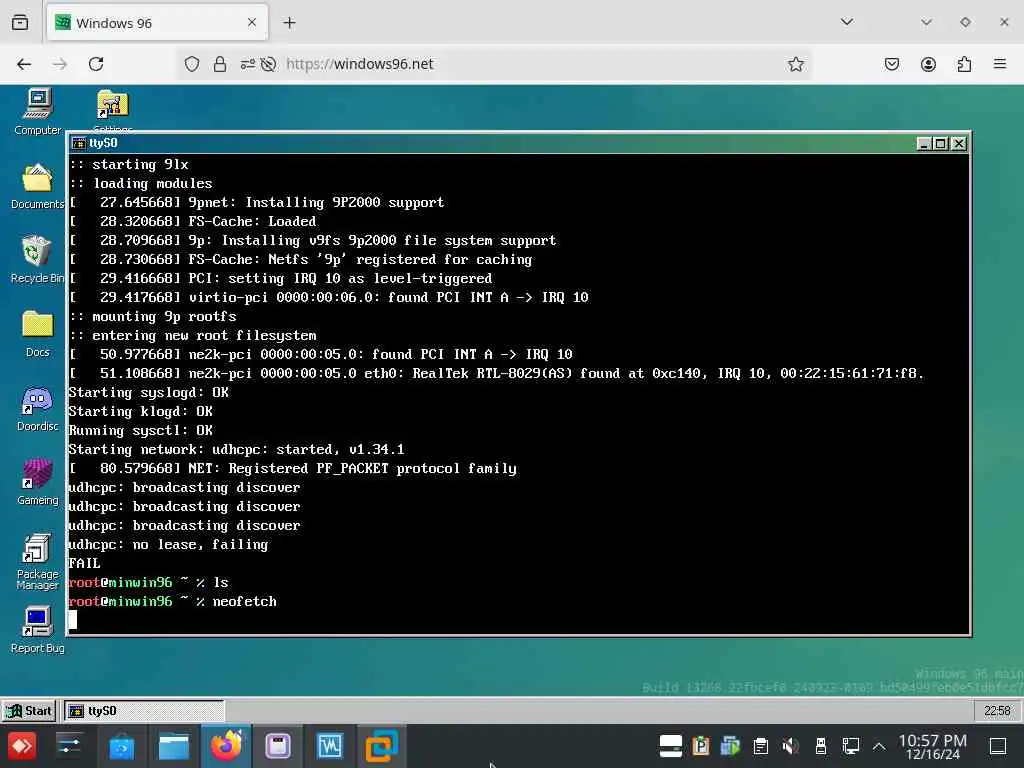The image size is (1024, 768).
Task: Expand hidden system tray icons
Action: 879,746
